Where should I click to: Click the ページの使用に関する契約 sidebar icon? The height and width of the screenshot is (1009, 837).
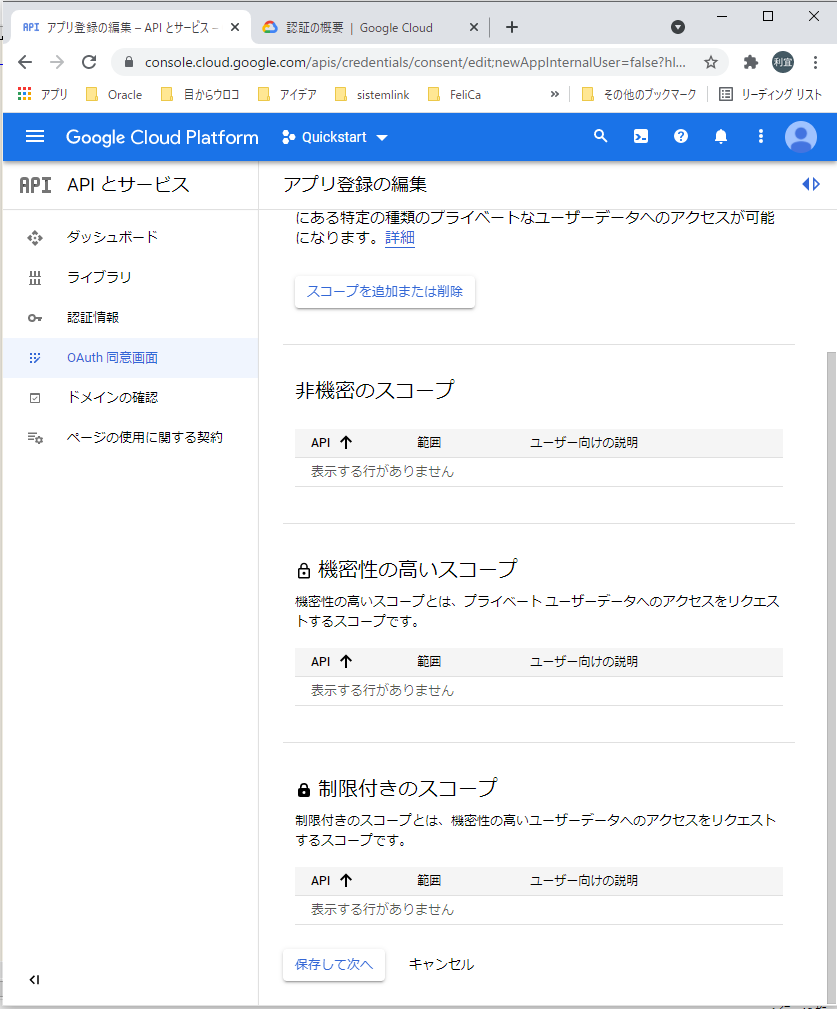34,437
